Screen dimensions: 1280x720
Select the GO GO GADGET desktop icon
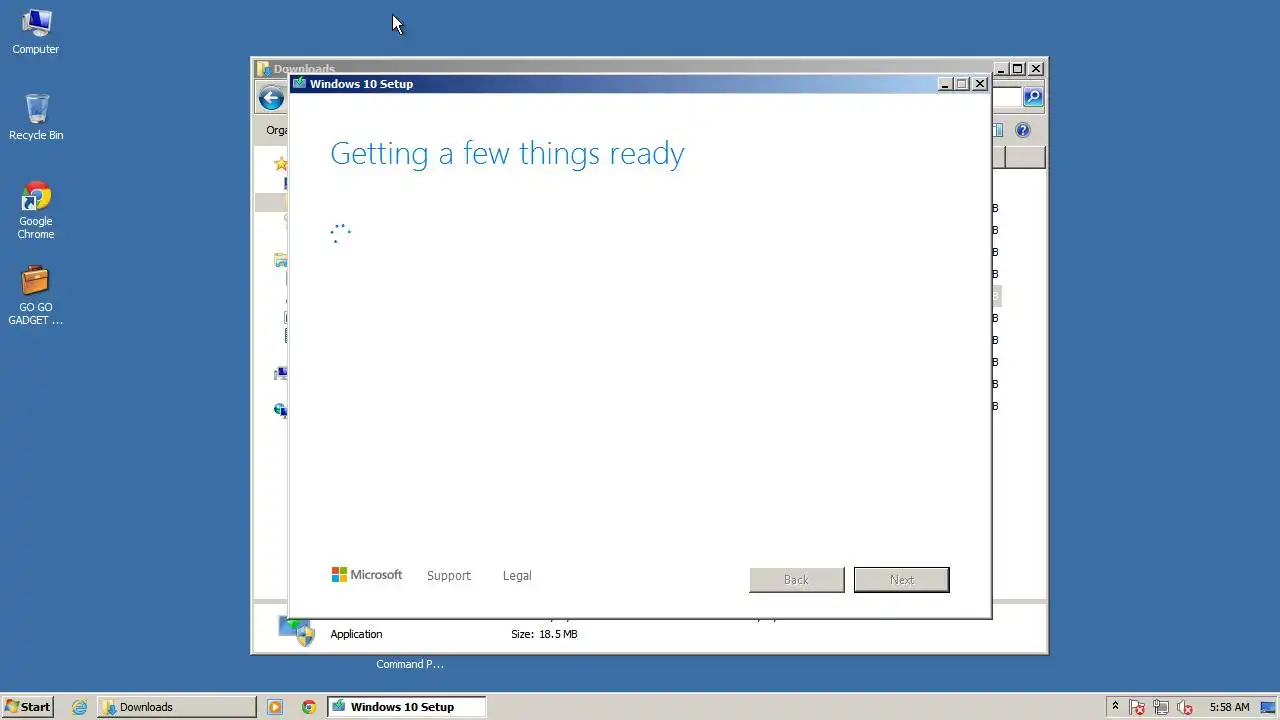[x=36, y=296]
